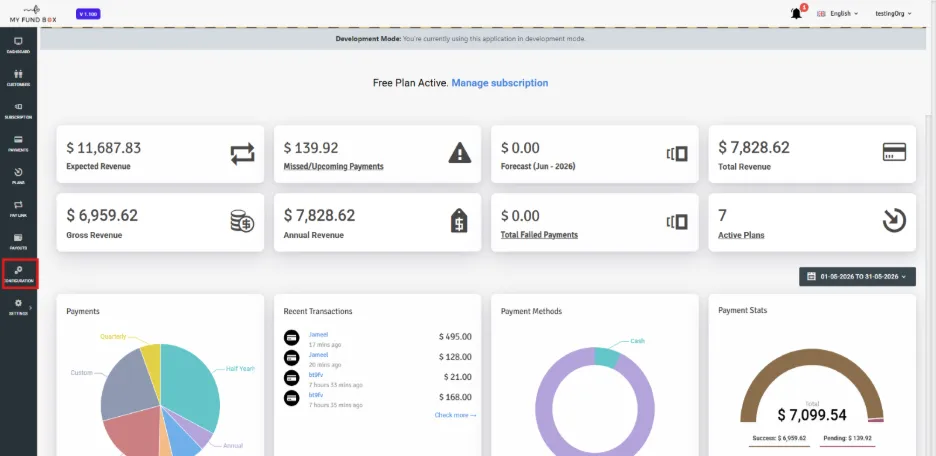Open the Missed/Upcoming Payments link
This screenshot has width=936, height=456.
pos(334,167)
